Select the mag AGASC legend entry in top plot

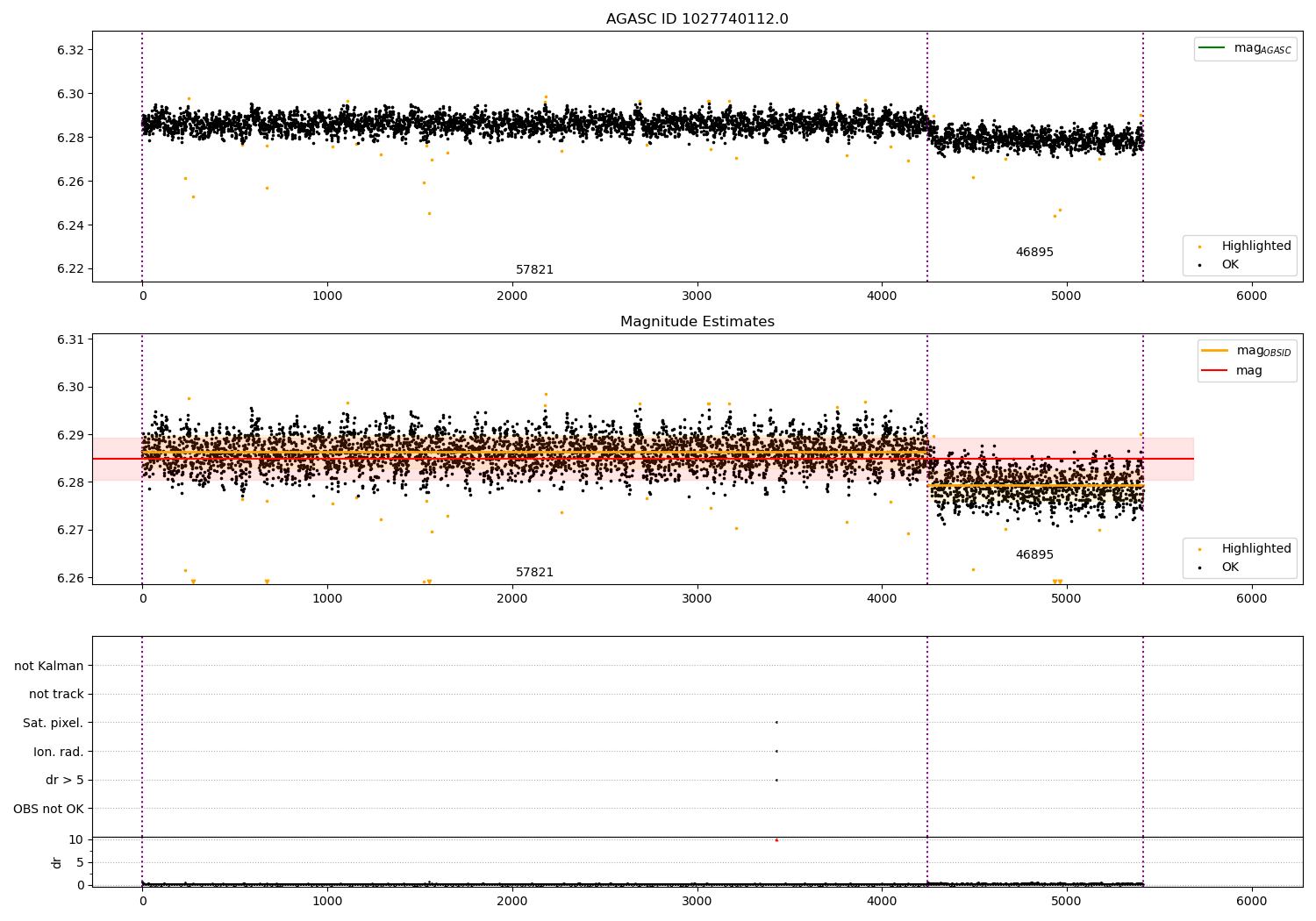coord(1245,48)
